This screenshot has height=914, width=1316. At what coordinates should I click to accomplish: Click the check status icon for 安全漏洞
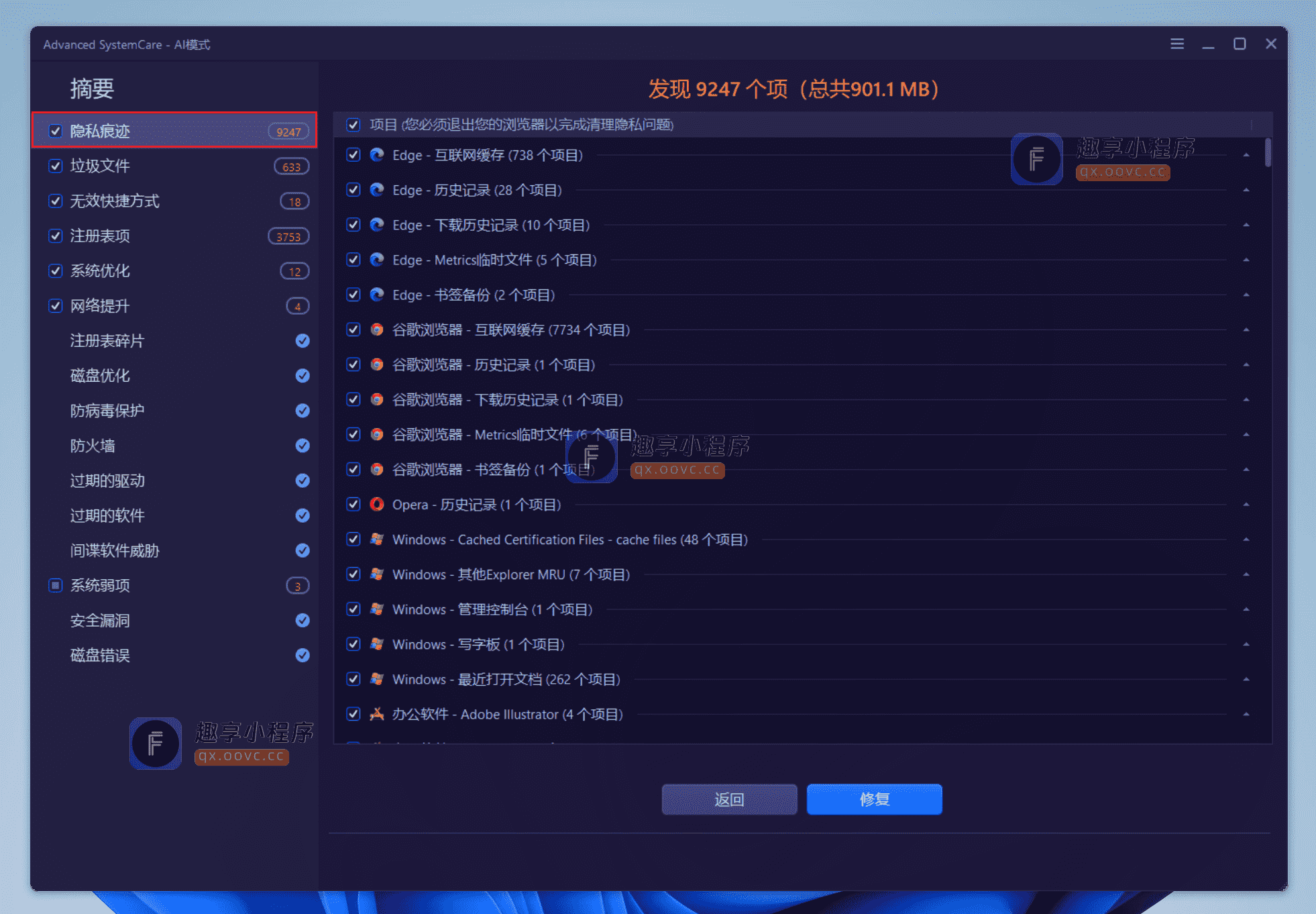[x=303, y=620]
